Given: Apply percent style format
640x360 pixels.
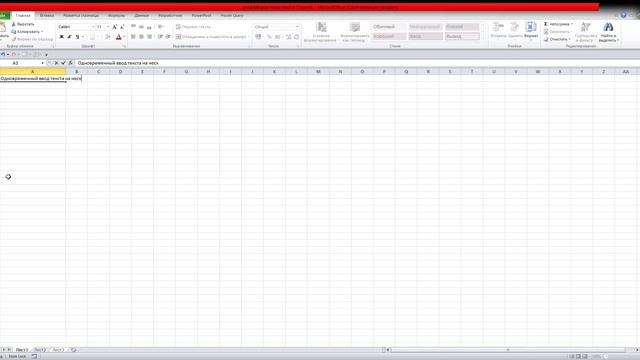Looking at the screenshot, I should point(269,37).
